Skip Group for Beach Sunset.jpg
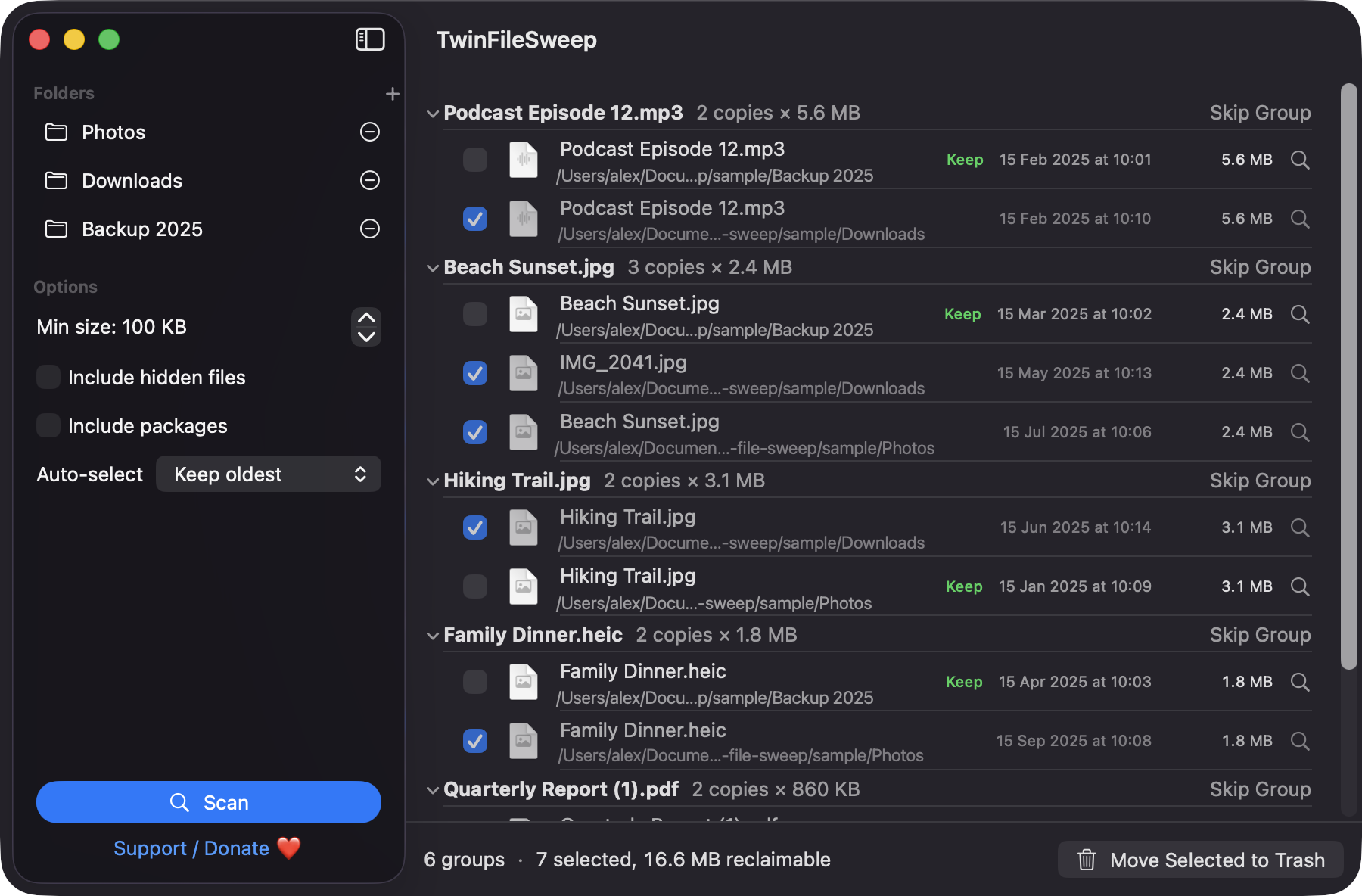Screen dimensions: 1362x896 click(1260, 267)
